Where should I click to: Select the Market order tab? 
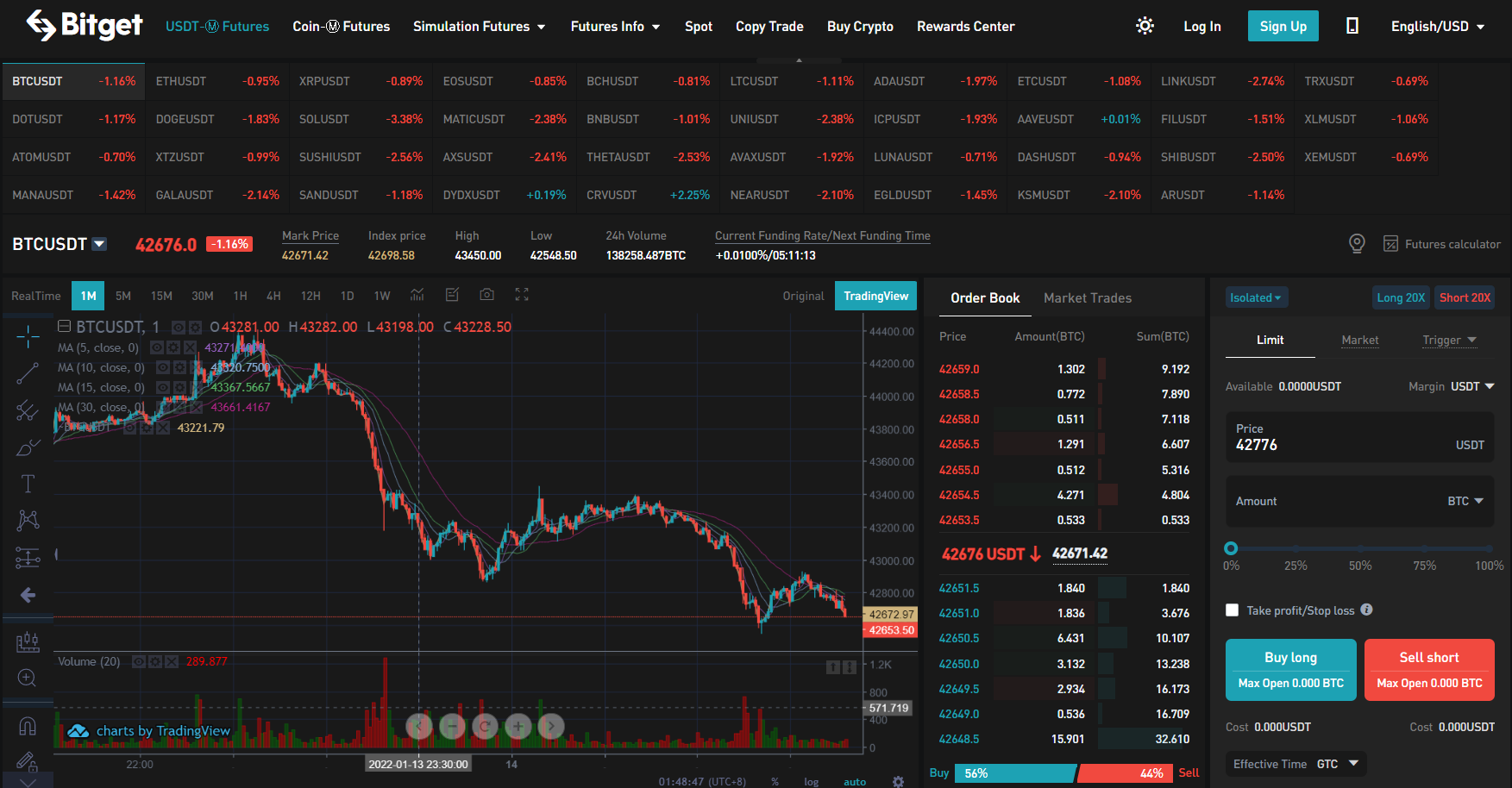pyautogui.click(x=1360, y=340)
